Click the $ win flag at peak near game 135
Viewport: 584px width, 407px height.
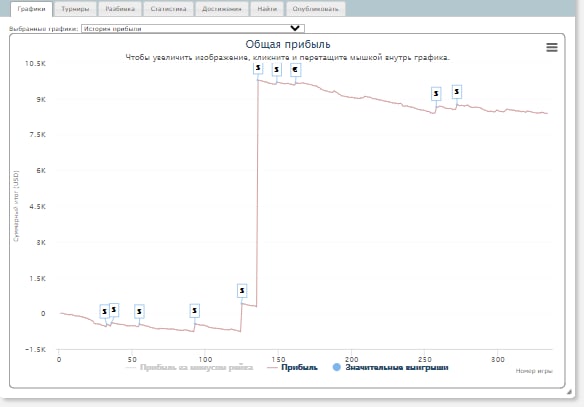point(258,68)
